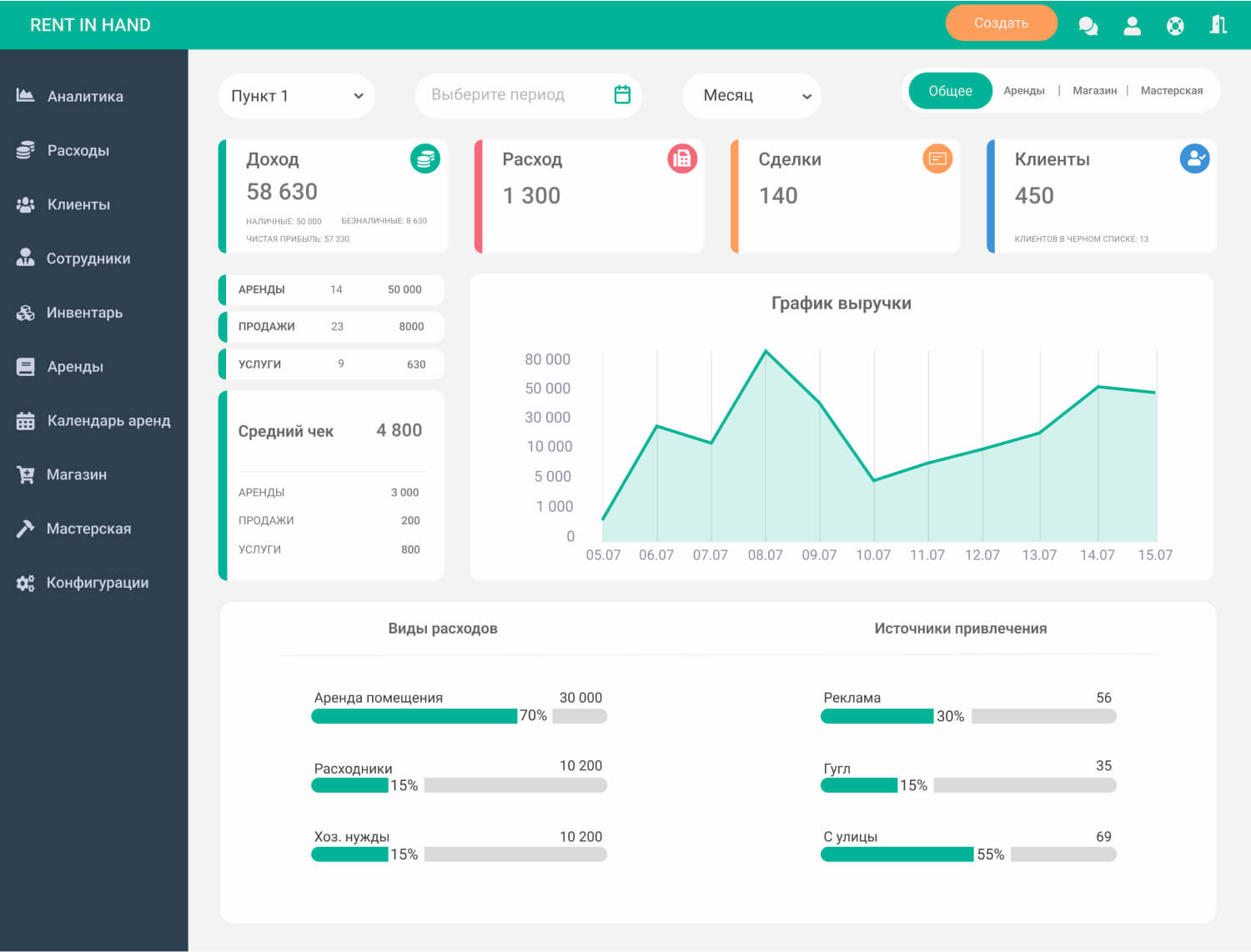This screenshot has height=952, width=1251.
Task: Click the lifebuoy support icon
Action: [x=1175, y=26]
